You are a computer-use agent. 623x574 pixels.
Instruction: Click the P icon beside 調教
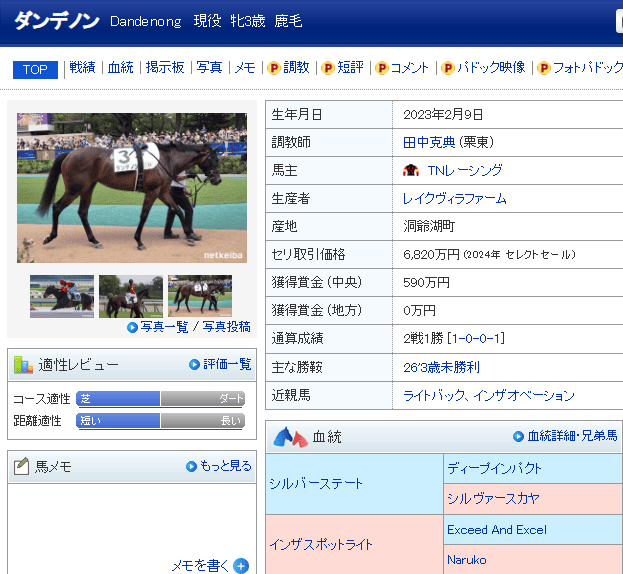pos(274,68)
